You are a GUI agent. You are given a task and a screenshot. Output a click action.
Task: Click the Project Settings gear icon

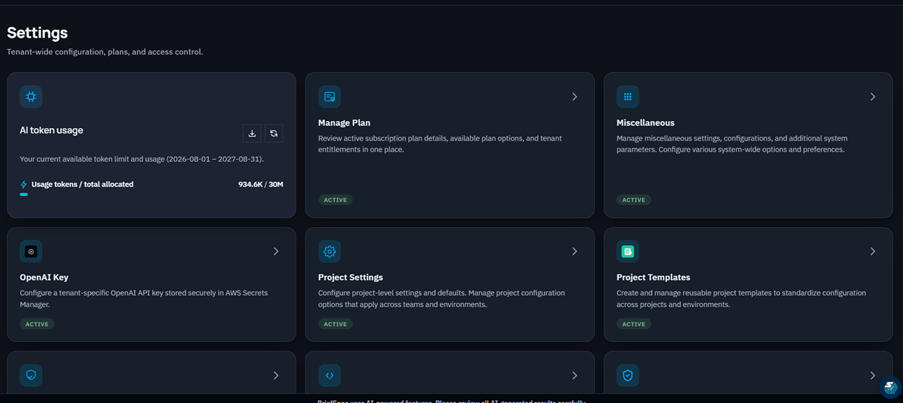point(329,252)
